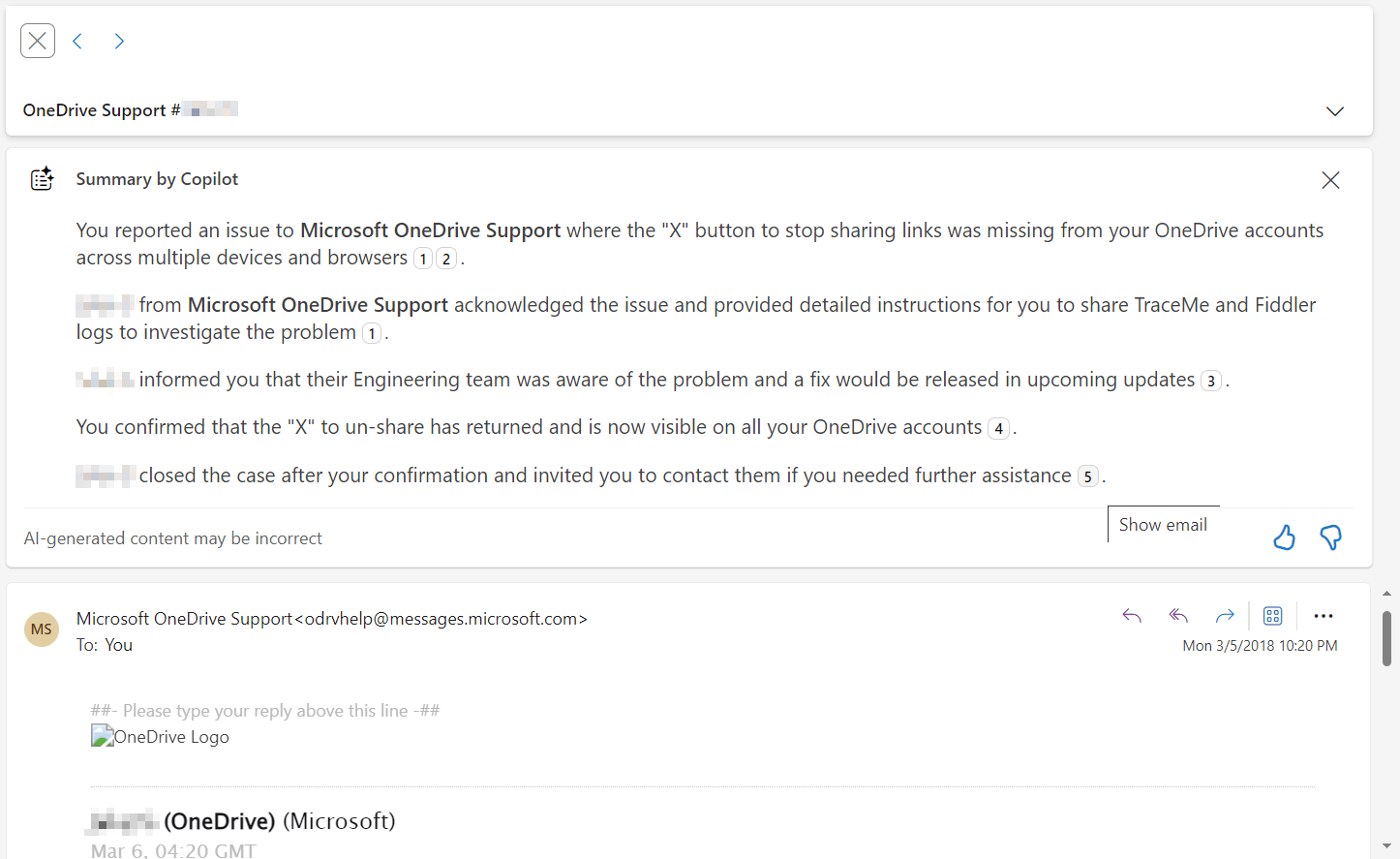Click the Show email button
The image size is (1400, 859).
(x=1163, y=524)
